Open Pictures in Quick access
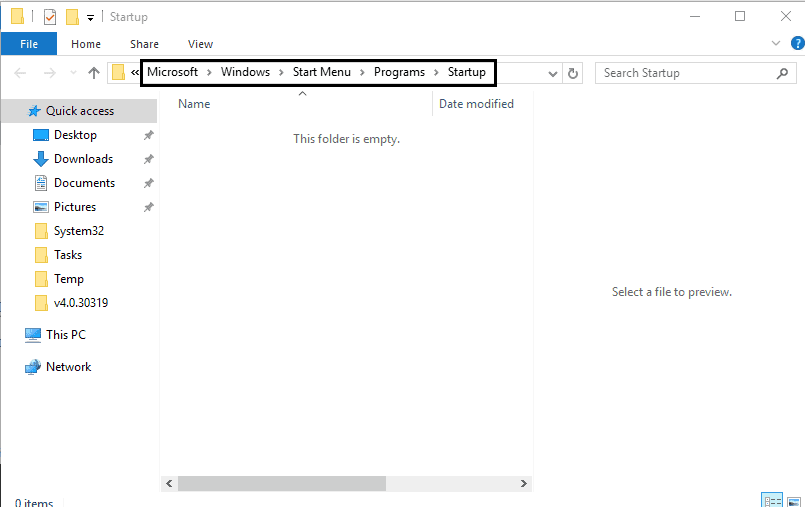This screenshot has height=507, width=805. [75, 207]
